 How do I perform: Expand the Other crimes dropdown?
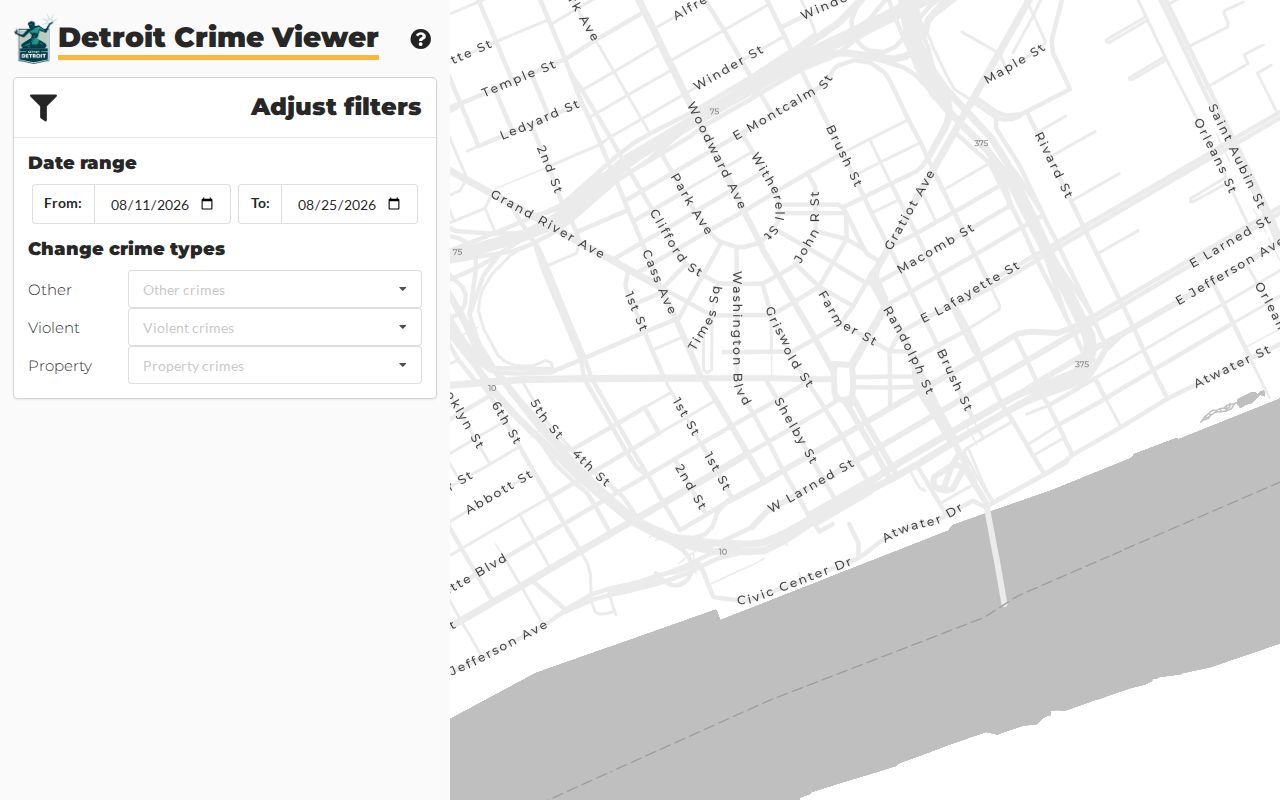[x=275, y=289]
